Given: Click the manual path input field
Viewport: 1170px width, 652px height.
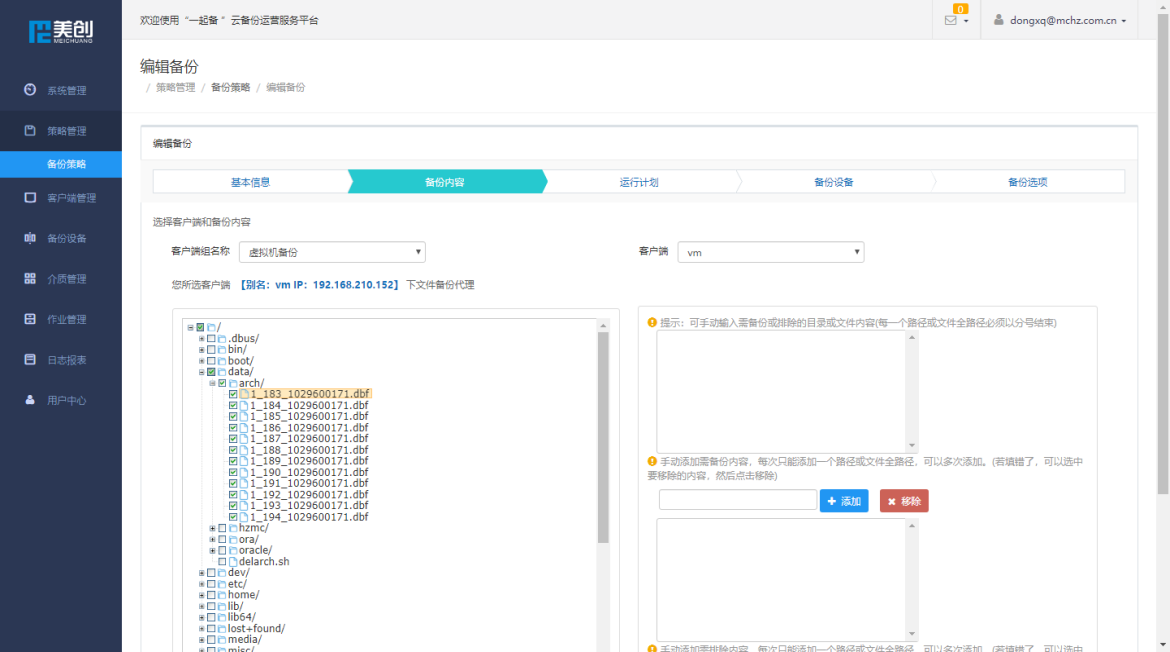Looking at the screenshot, I should (x=737, y=500).
